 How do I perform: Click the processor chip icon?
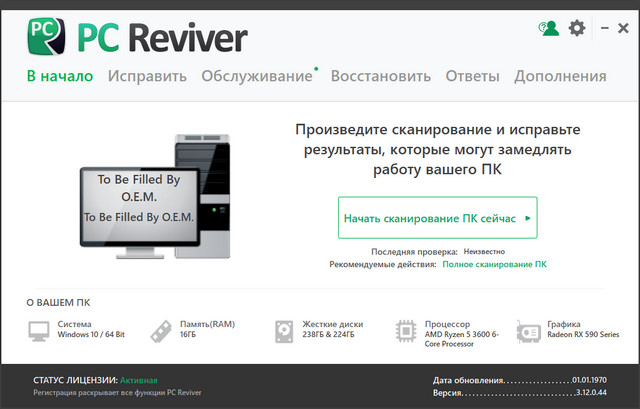pos(406,331)
